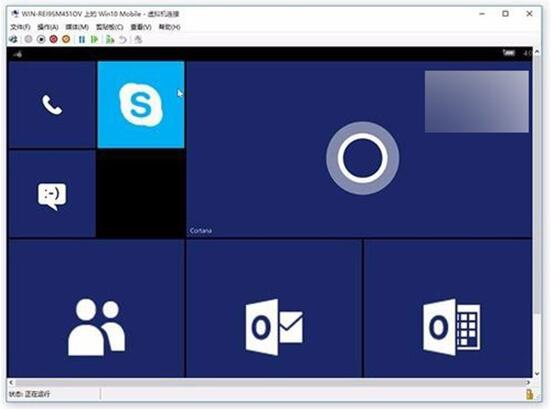This screenshot has width=551, height=409.
Task: Reset the VM with green play icon
Action: [94, 39]
